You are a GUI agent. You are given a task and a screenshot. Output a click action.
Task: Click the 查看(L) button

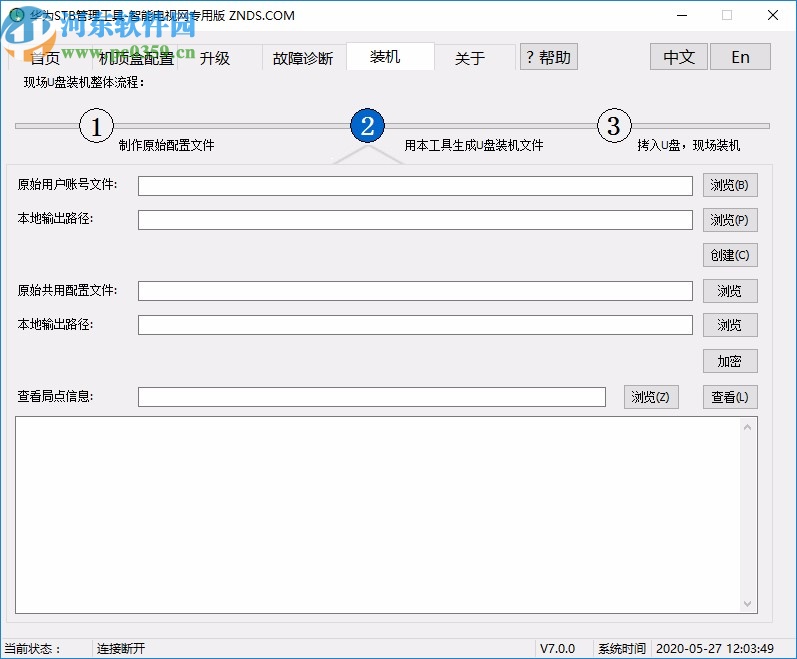tap(730, 397)
